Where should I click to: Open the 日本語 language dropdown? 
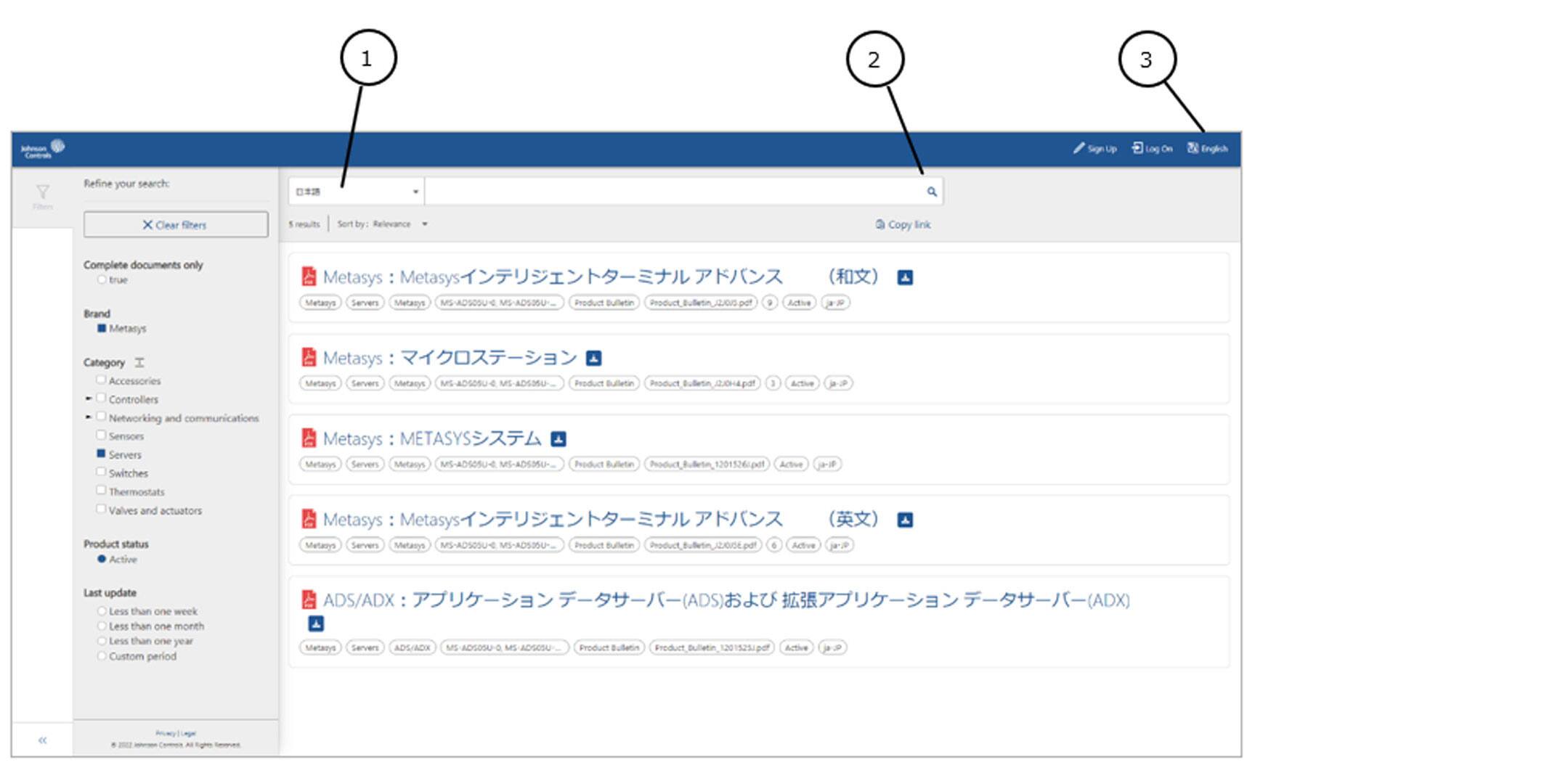pos(356,192)
